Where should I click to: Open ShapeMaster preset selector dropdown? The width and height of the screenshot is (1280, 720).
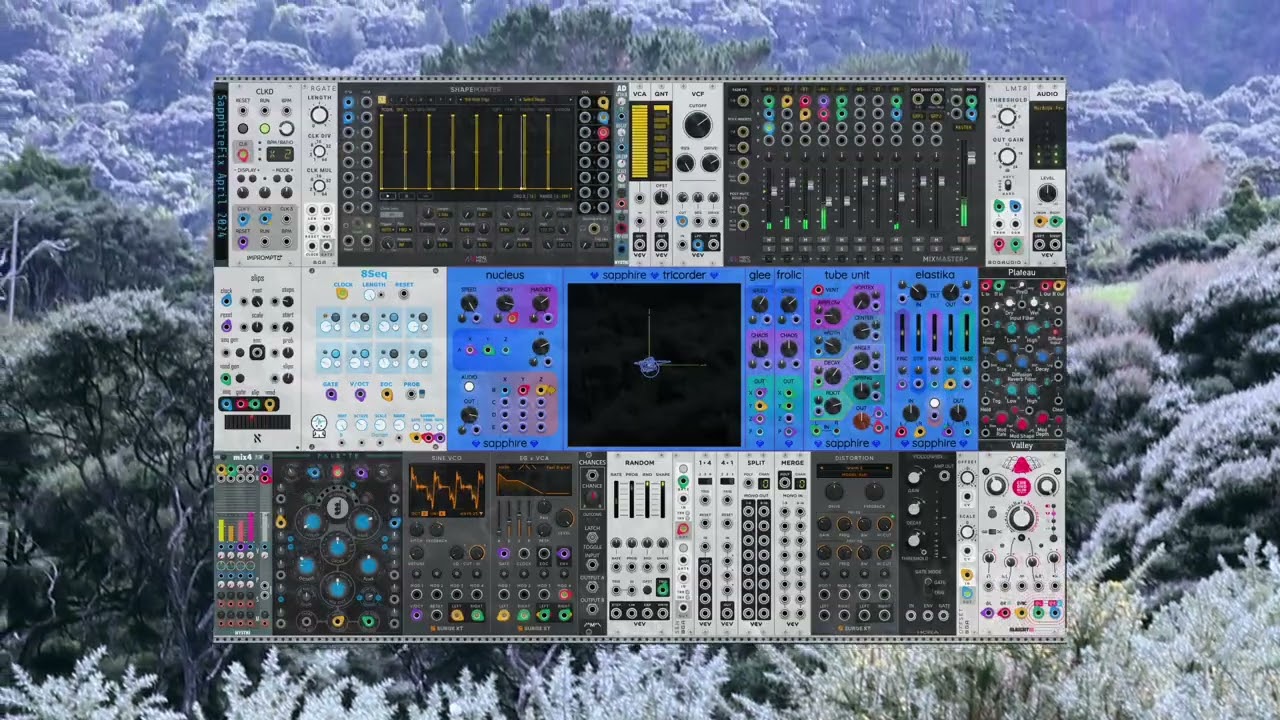486,99
